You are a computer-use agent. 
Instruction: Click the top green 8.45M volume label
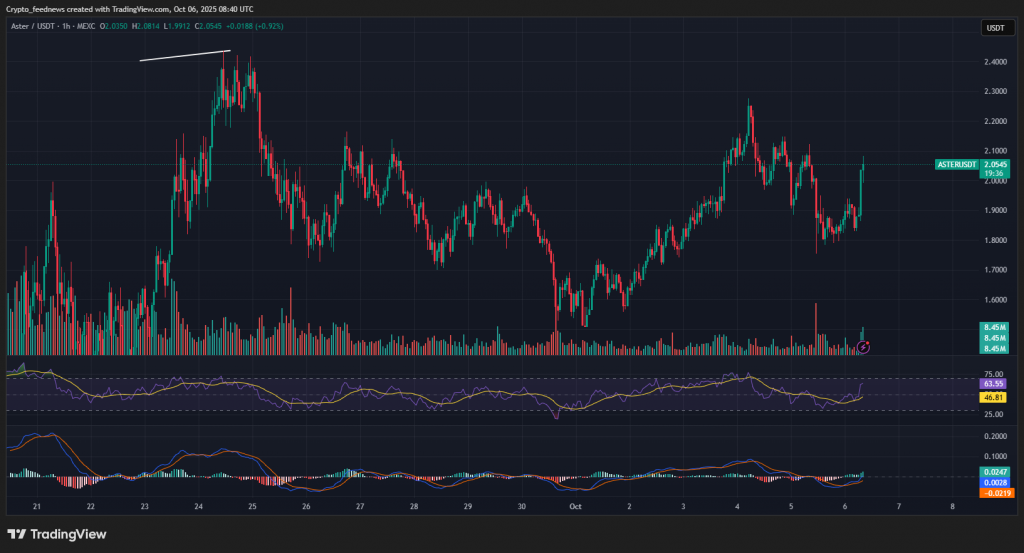tap(993, 327)
